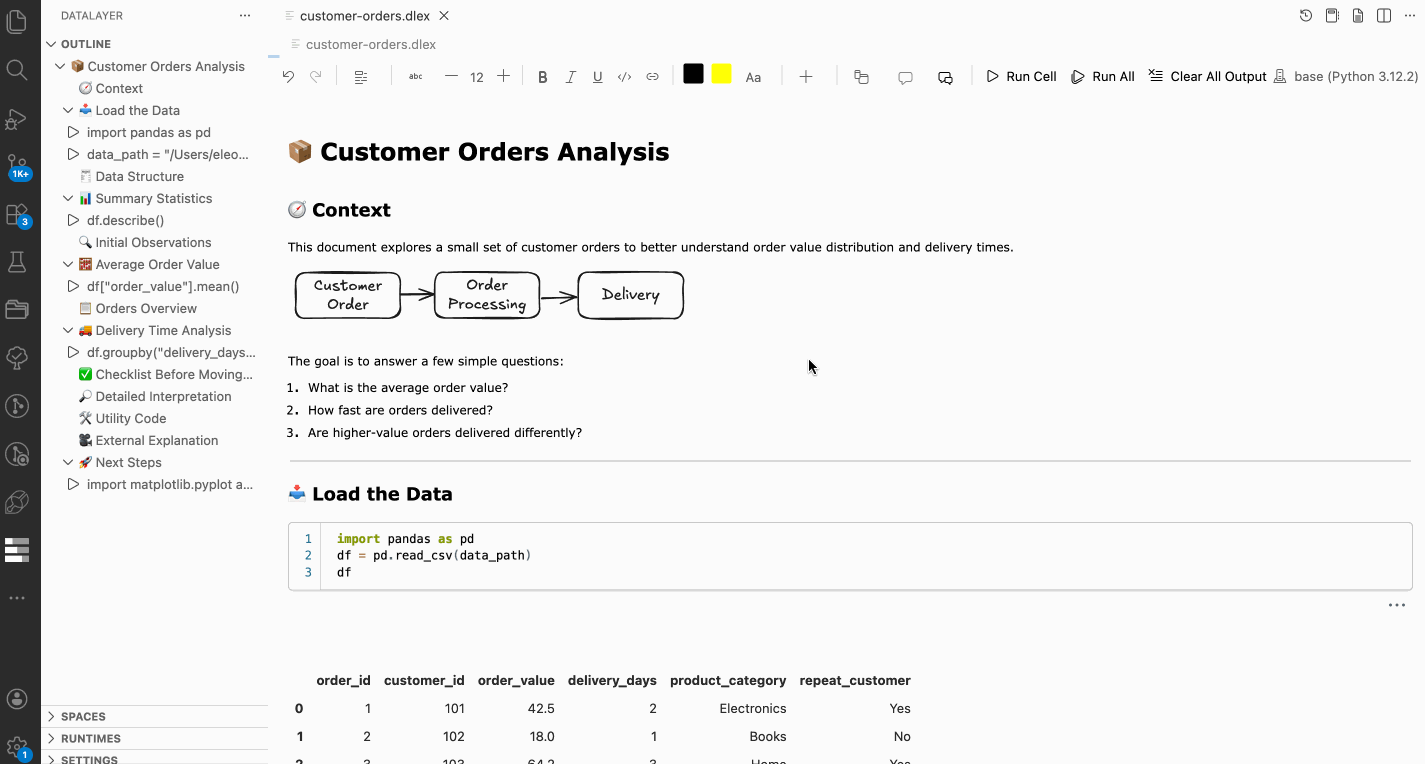
Task: Click the single comment bubble icon
Action: pyautogui.click(x=905, y=77)
